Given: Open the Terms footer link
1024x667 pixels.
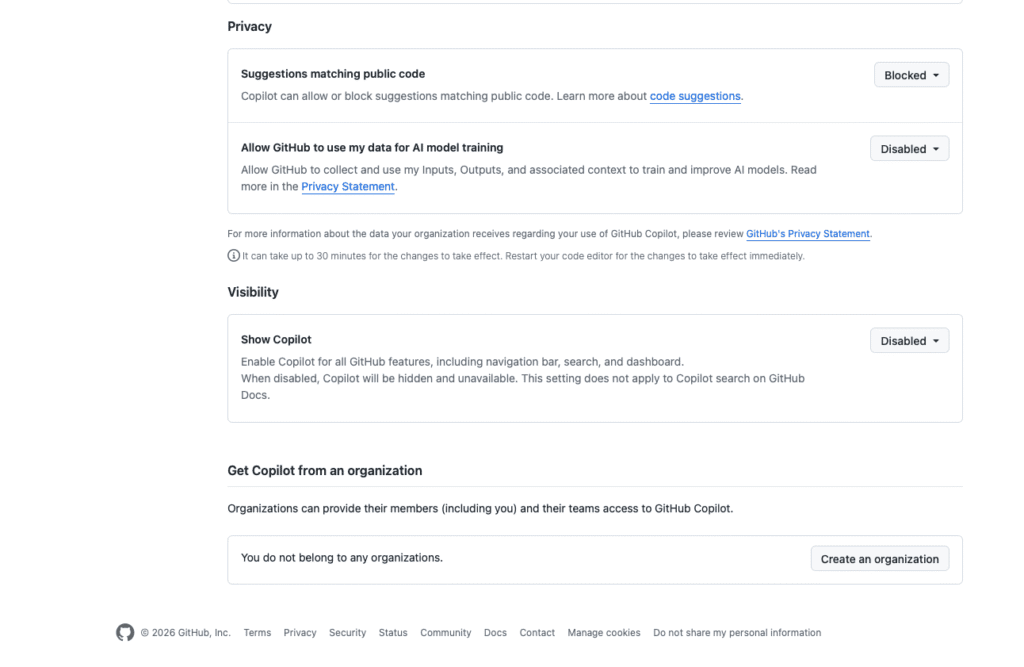Looking at the screenshot, I should tap(257, 633).
